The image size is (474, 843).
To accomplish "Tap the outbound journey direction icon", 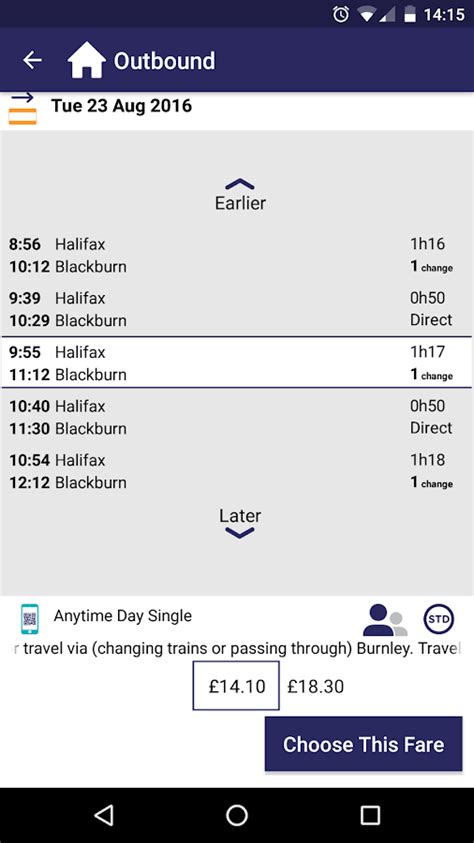I will (x=23, y=109).
